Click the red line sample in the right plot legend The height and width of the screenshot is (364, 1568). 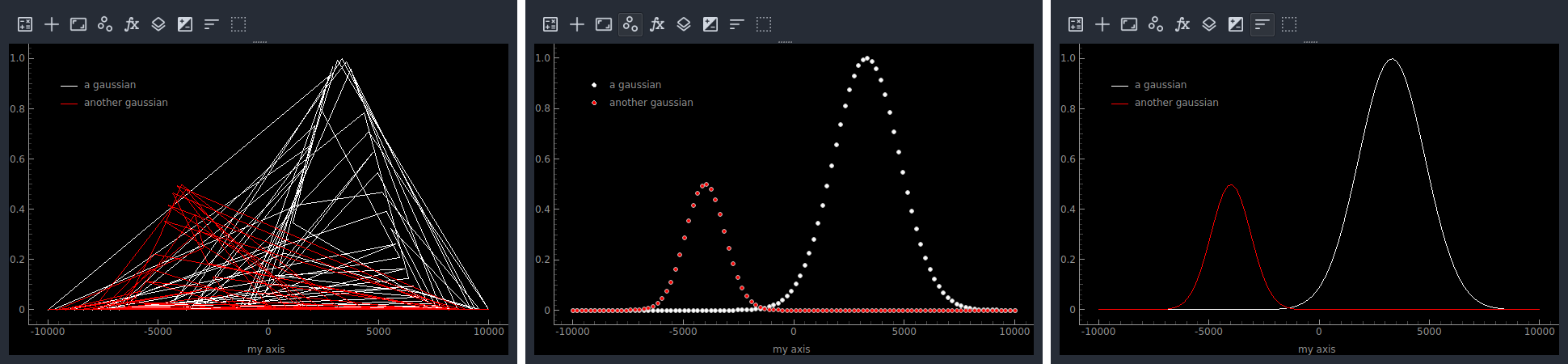(x=1119, y=104)
